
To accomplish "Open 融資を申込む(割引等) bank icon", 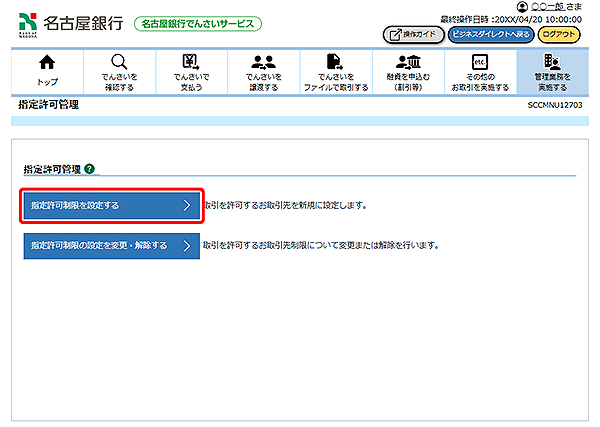I will point(408,63).
